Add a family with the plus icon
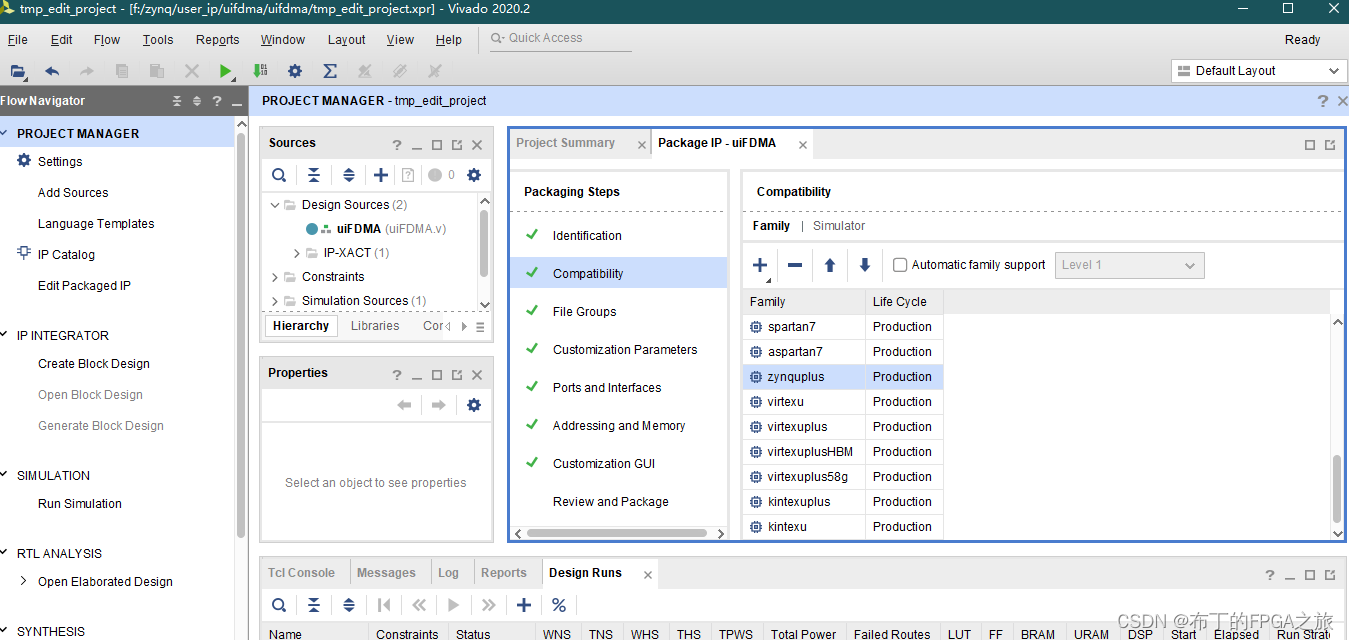This screenshot has height=640, width=1349. pos(760,265)
